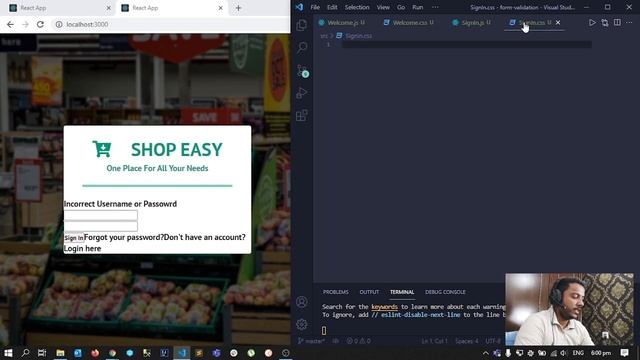Viewport: 640px width, 360px height.
Task: Open Chrome from the taskbar
Action: coord(113,353)
